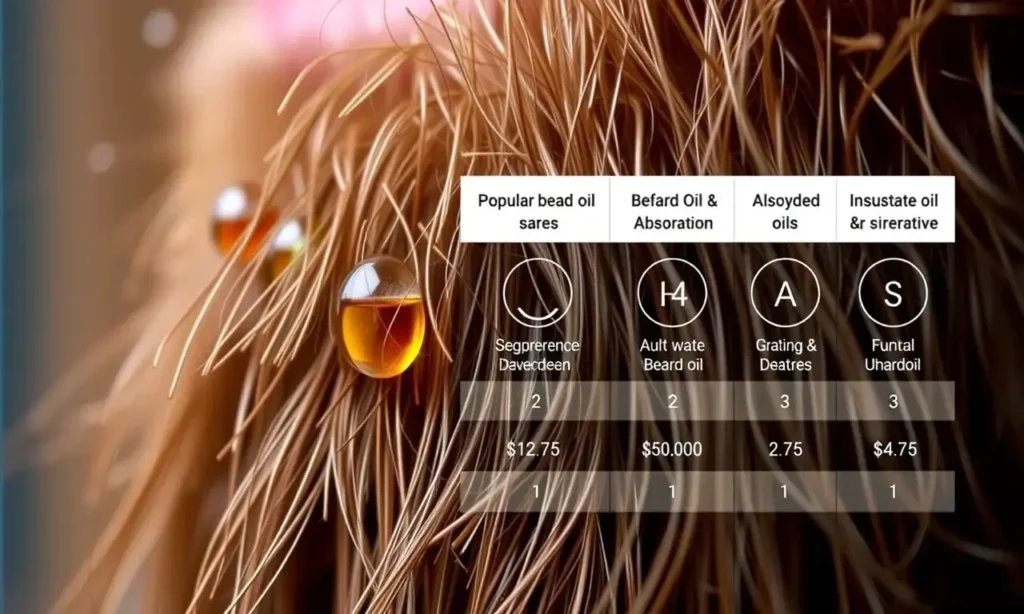Click the 3 under Grating & Deatres
Screen dimensions: 1024x614
pos(785,402)
